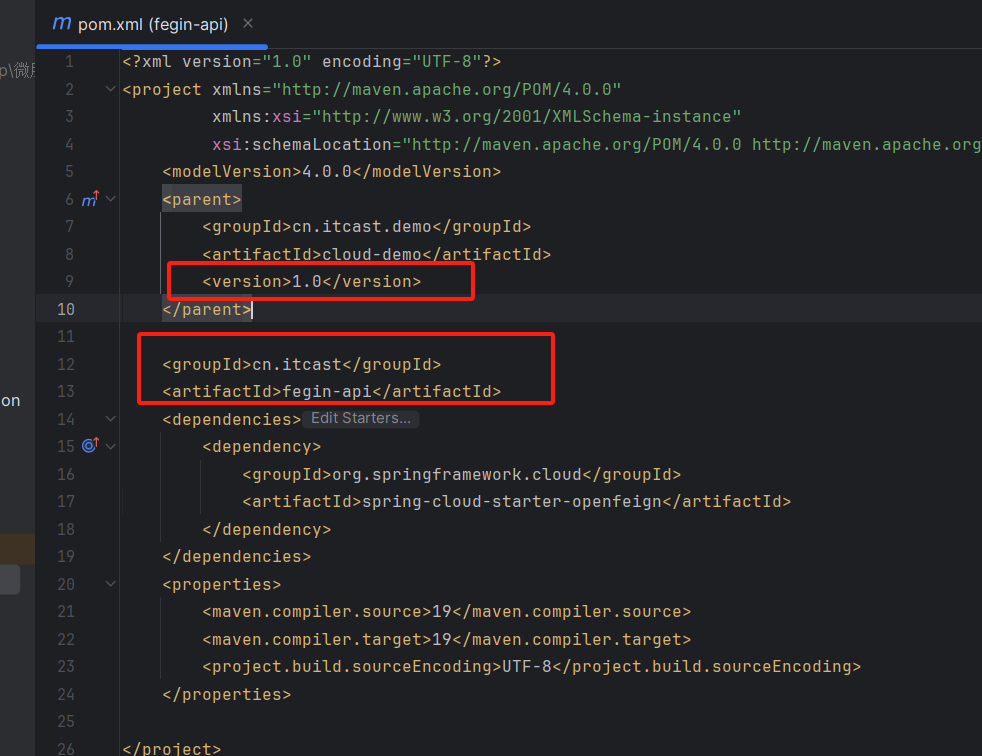
Task: Click the artifactId fegin-api line
Action: [331, 391]
